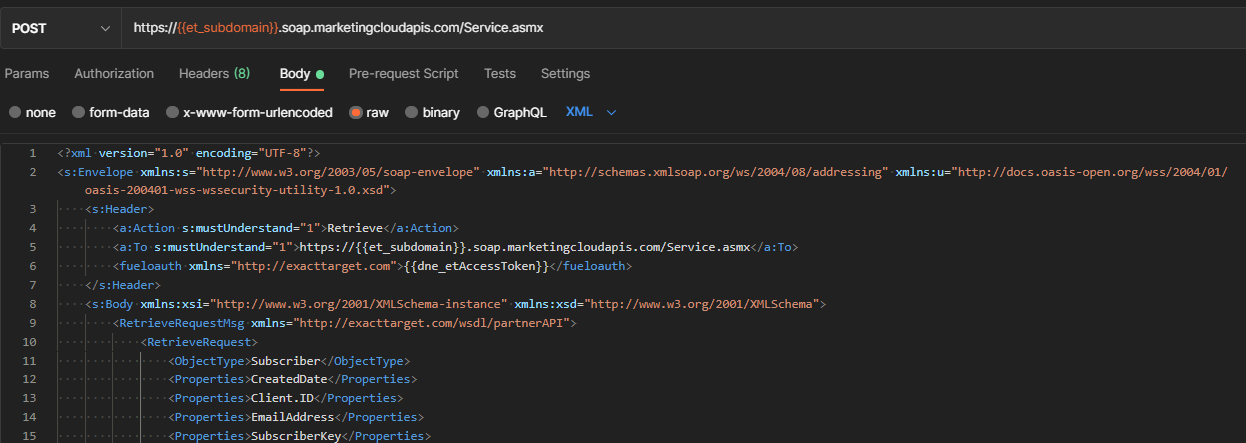This screenshot has height=443, width=1246.
Task: Open the Pre-request Script tab
Action: [403, 73]
